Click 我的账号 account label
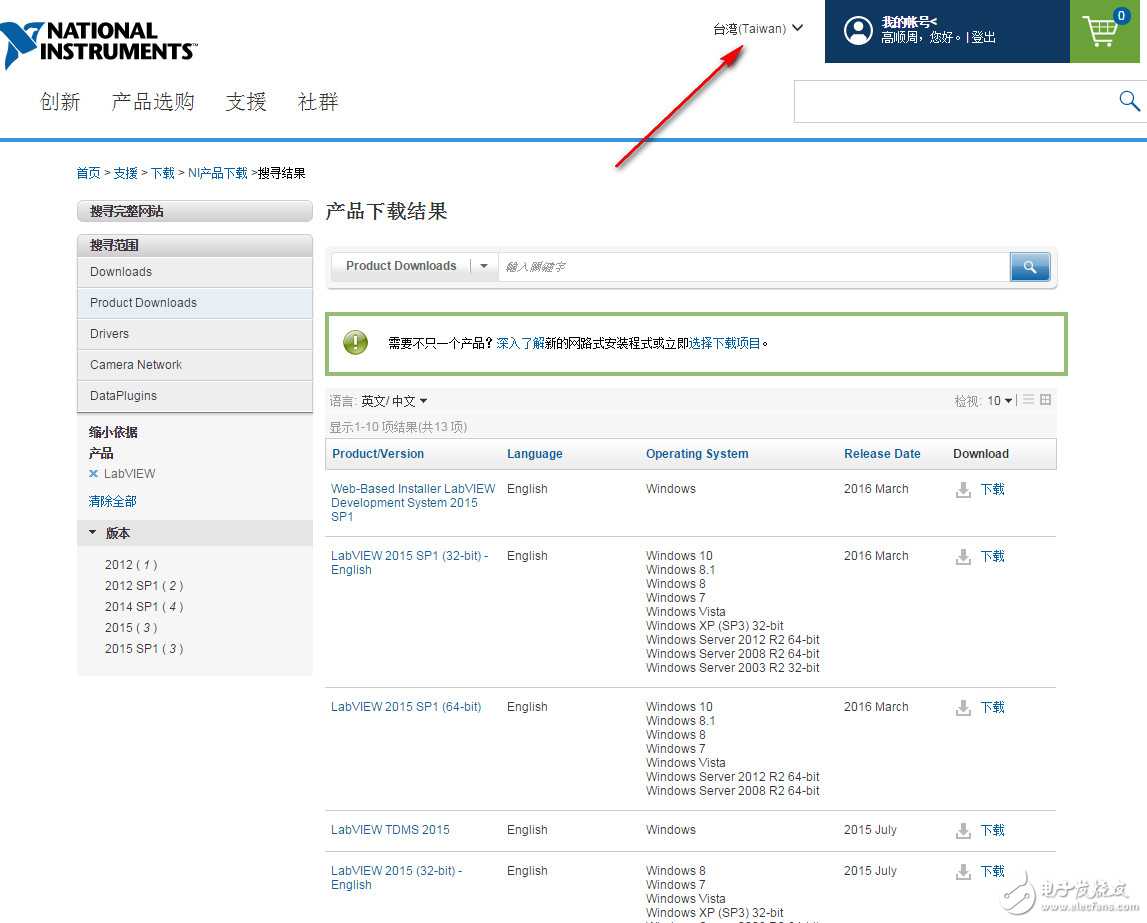1147x923 pixels. [909, 22]
